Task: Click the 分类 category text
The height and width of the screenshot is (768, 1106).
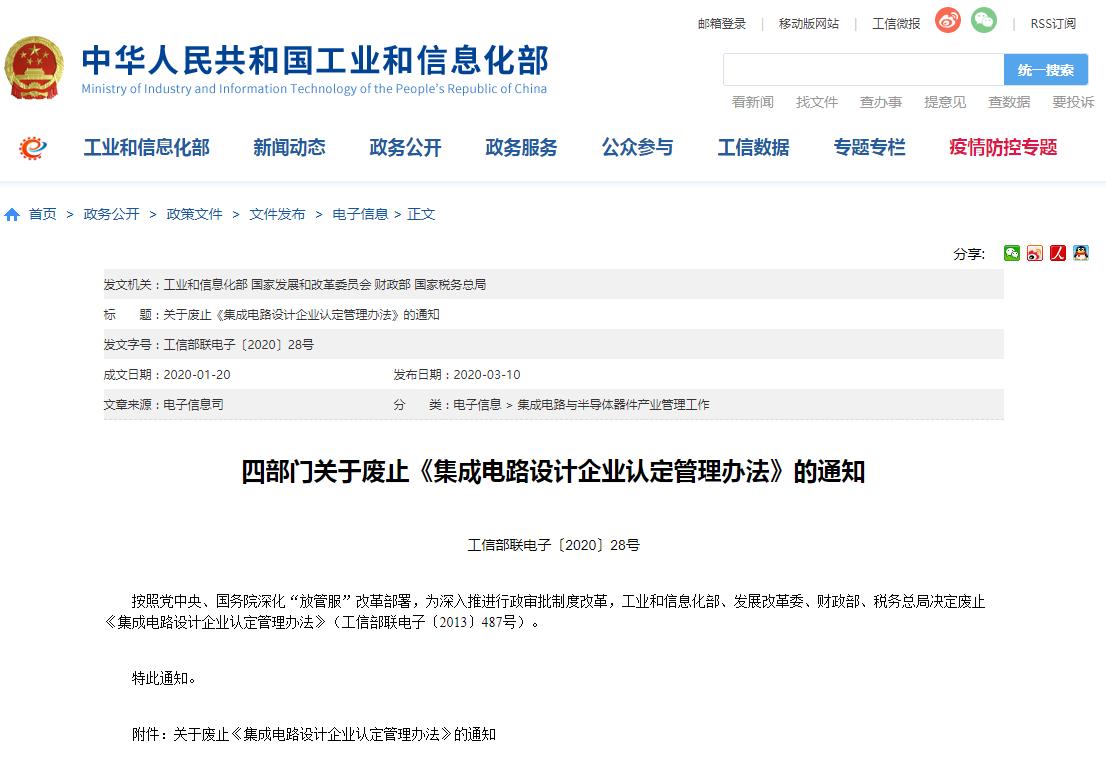Action: point(552,405)
